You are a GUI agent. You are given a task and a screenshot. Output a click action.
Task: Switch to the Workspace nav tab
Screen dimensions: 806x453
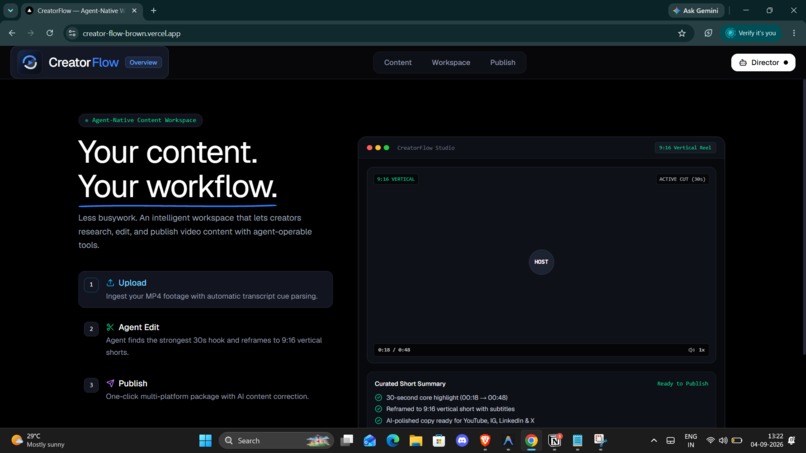click(x=450, y=62)
